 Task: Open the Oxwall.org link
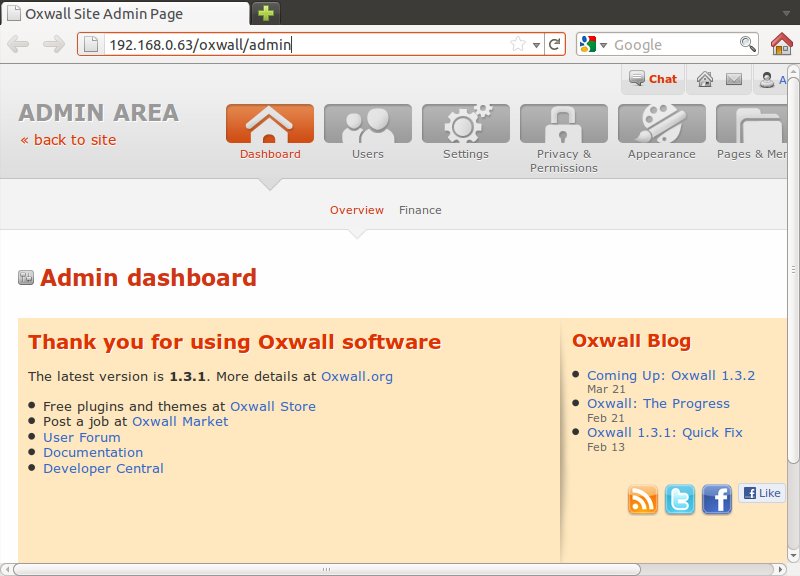pos(357,377)
